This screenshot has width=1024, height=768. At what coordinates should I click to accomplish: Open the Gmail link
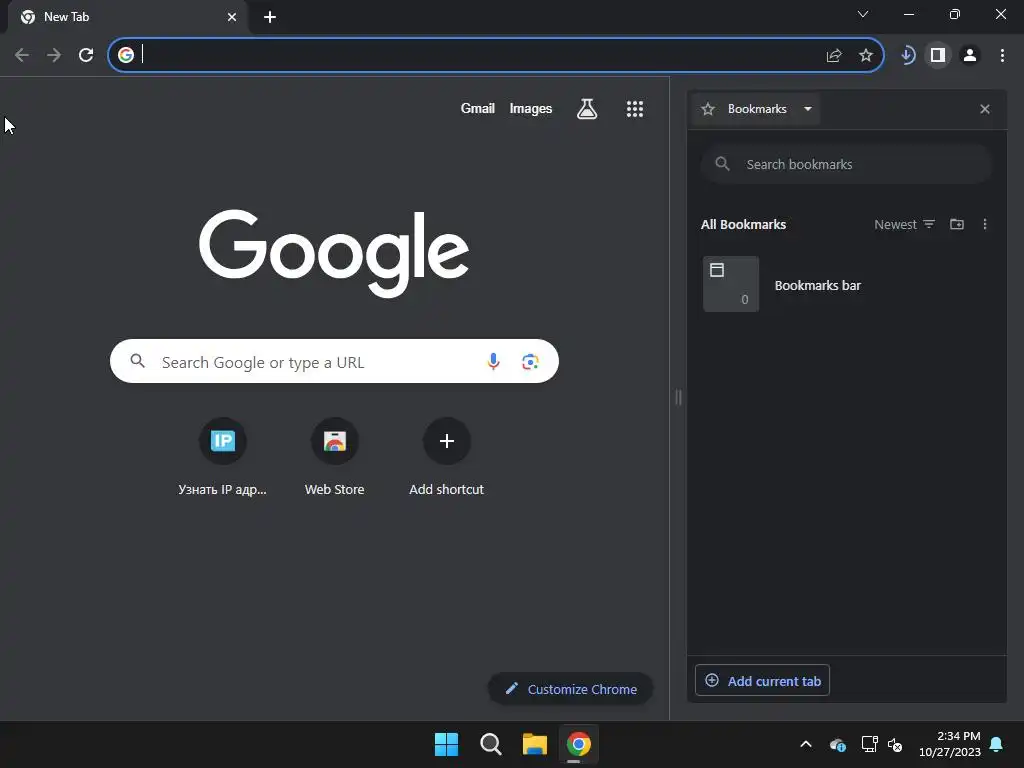[x=477, y=108]
